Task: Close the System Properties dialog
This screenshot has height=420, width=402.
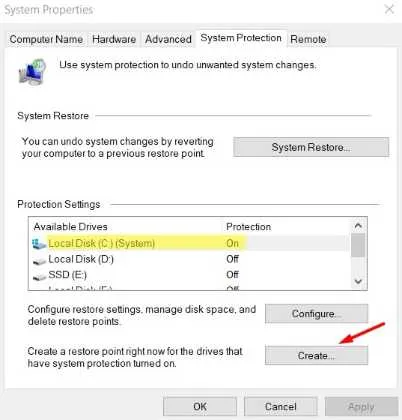Action: click(389, 9)
